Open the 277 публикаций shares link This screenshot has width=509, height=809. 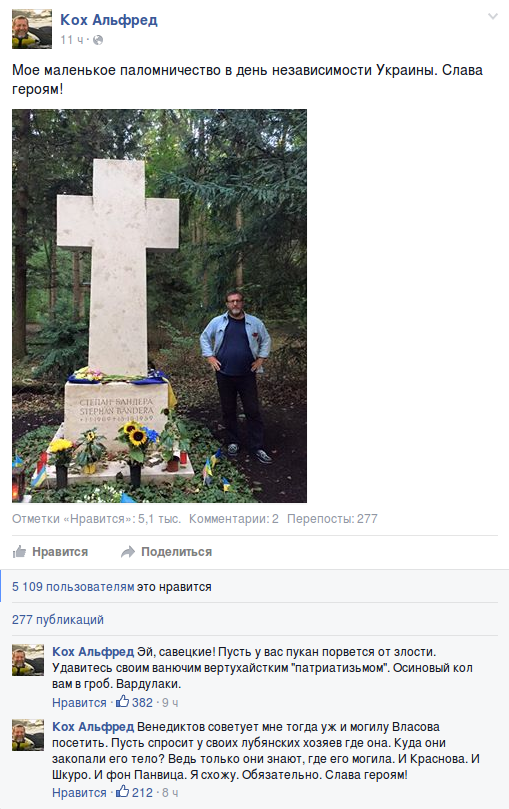tap(58, 619)
